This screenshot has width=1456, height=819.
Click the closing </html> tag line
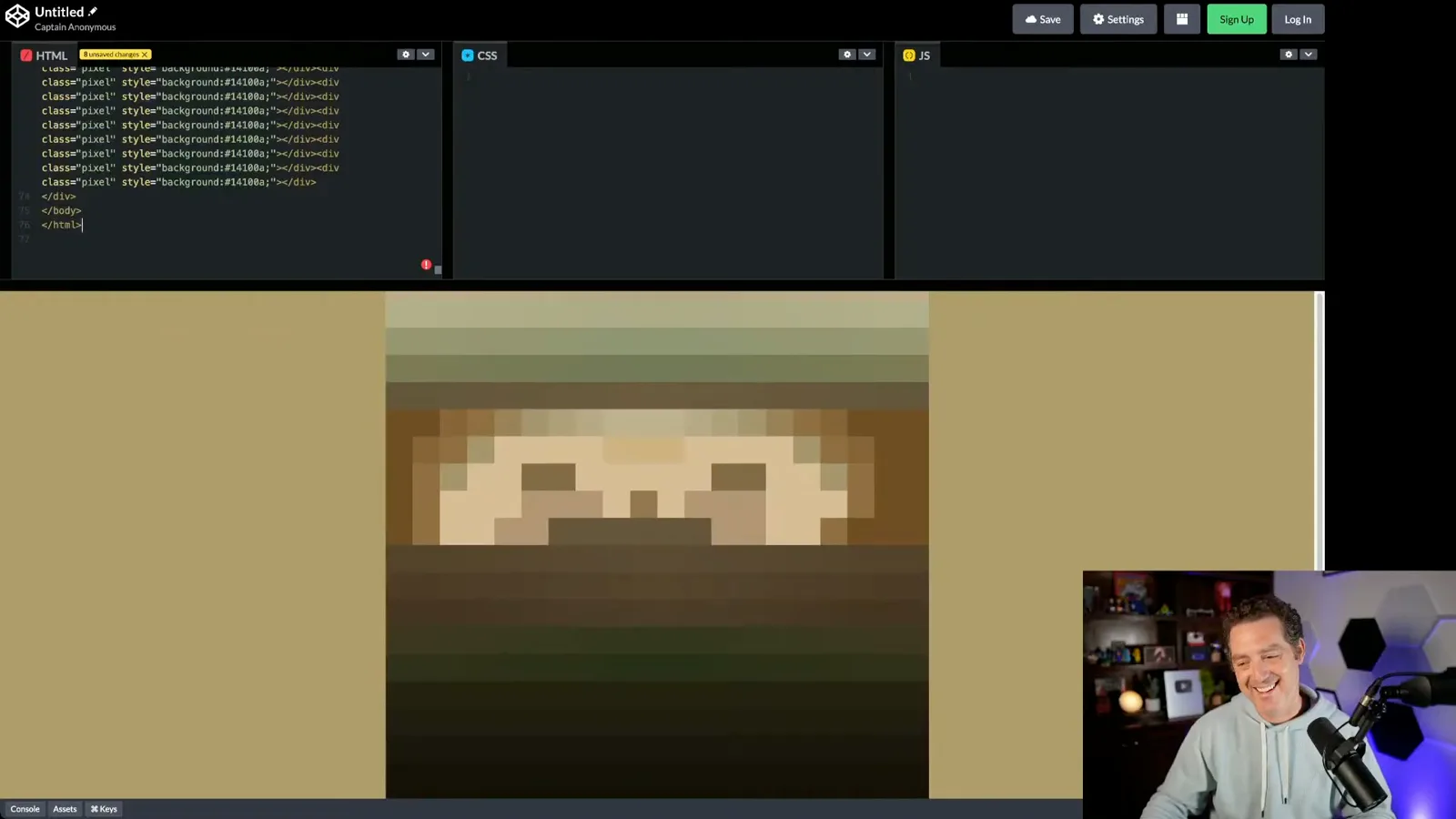62,225
